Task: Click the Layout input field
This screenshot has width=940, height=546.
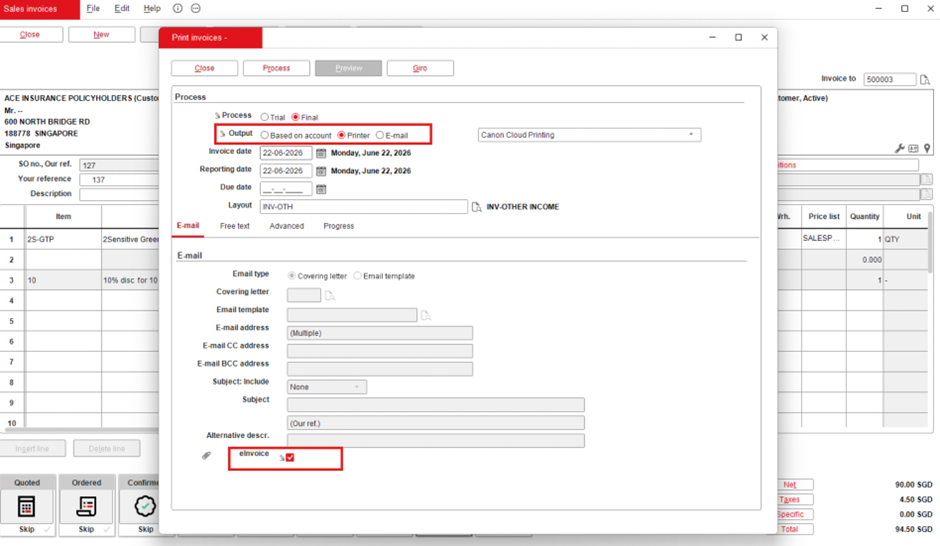Action: [x=363, y=207]
